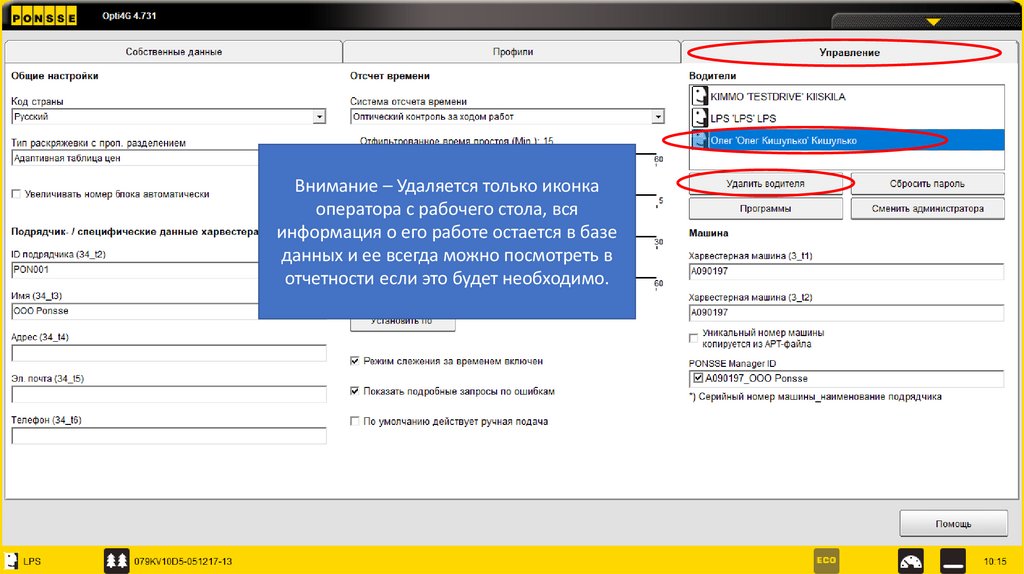
Task: Click the Олег driver avatar icon
Action: [x=700, y=140]
